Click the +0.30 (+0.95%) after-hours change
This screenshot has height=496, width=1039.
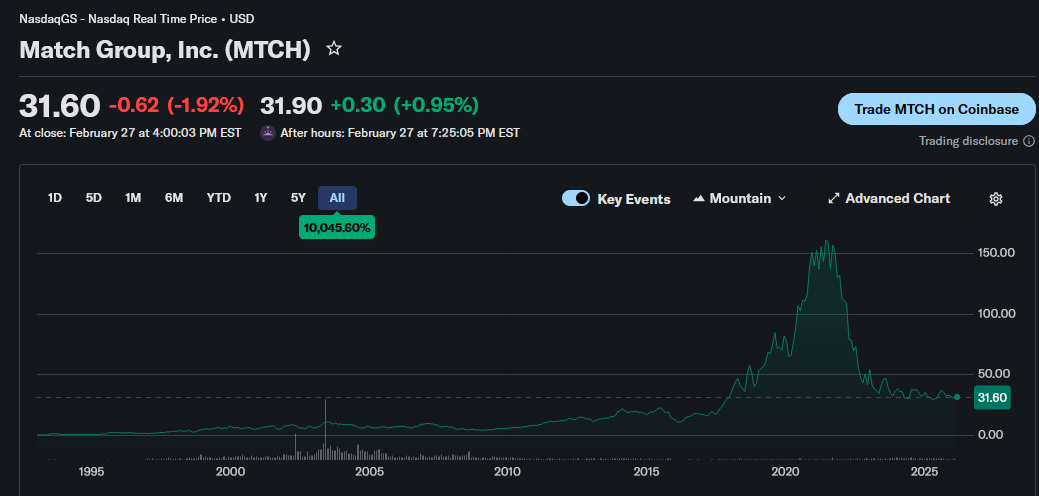[x=404, y=105]
